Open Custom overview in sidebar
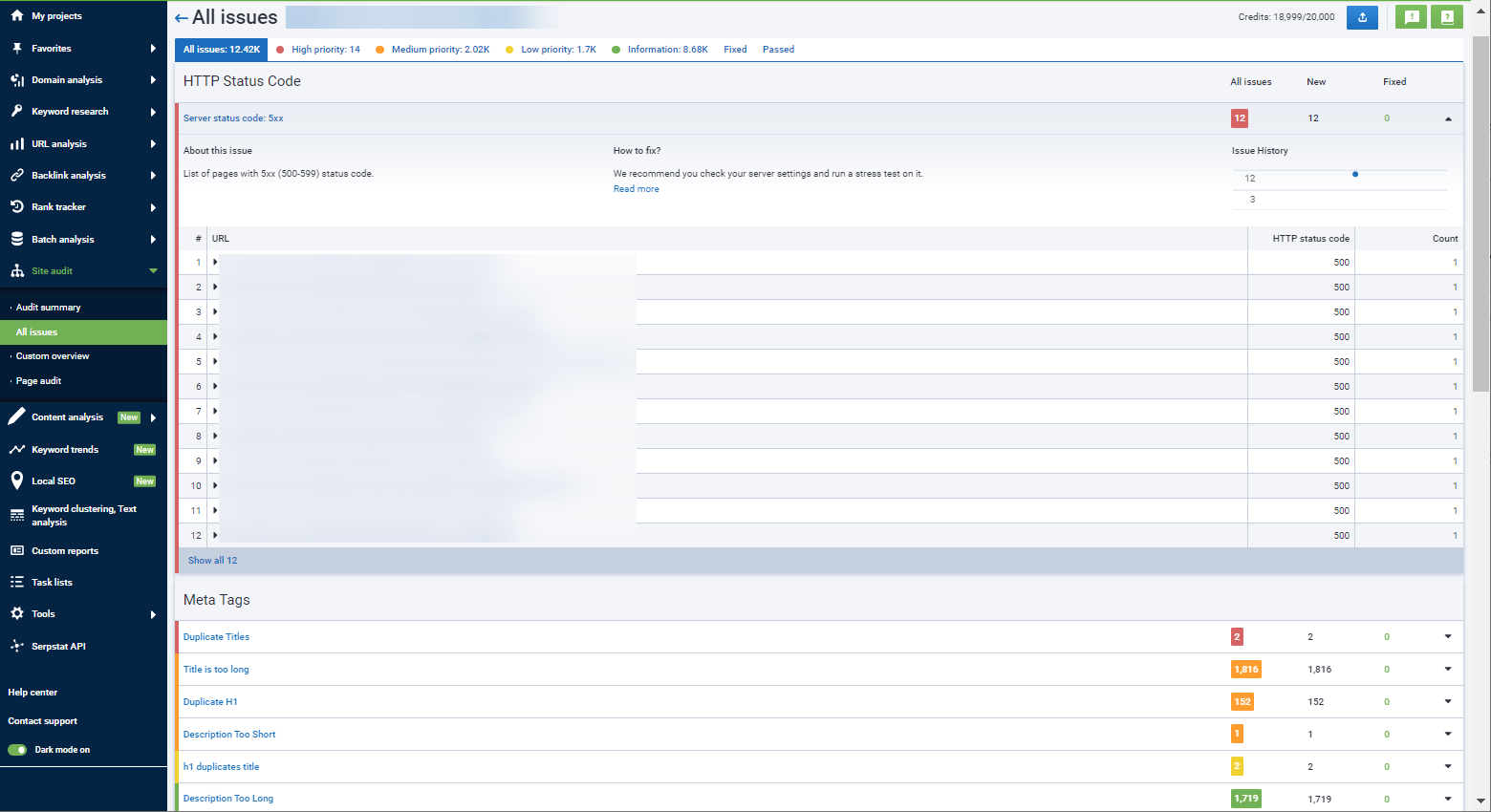The width and height of the screenshot is (1491, 812). (x=53, y=356)
